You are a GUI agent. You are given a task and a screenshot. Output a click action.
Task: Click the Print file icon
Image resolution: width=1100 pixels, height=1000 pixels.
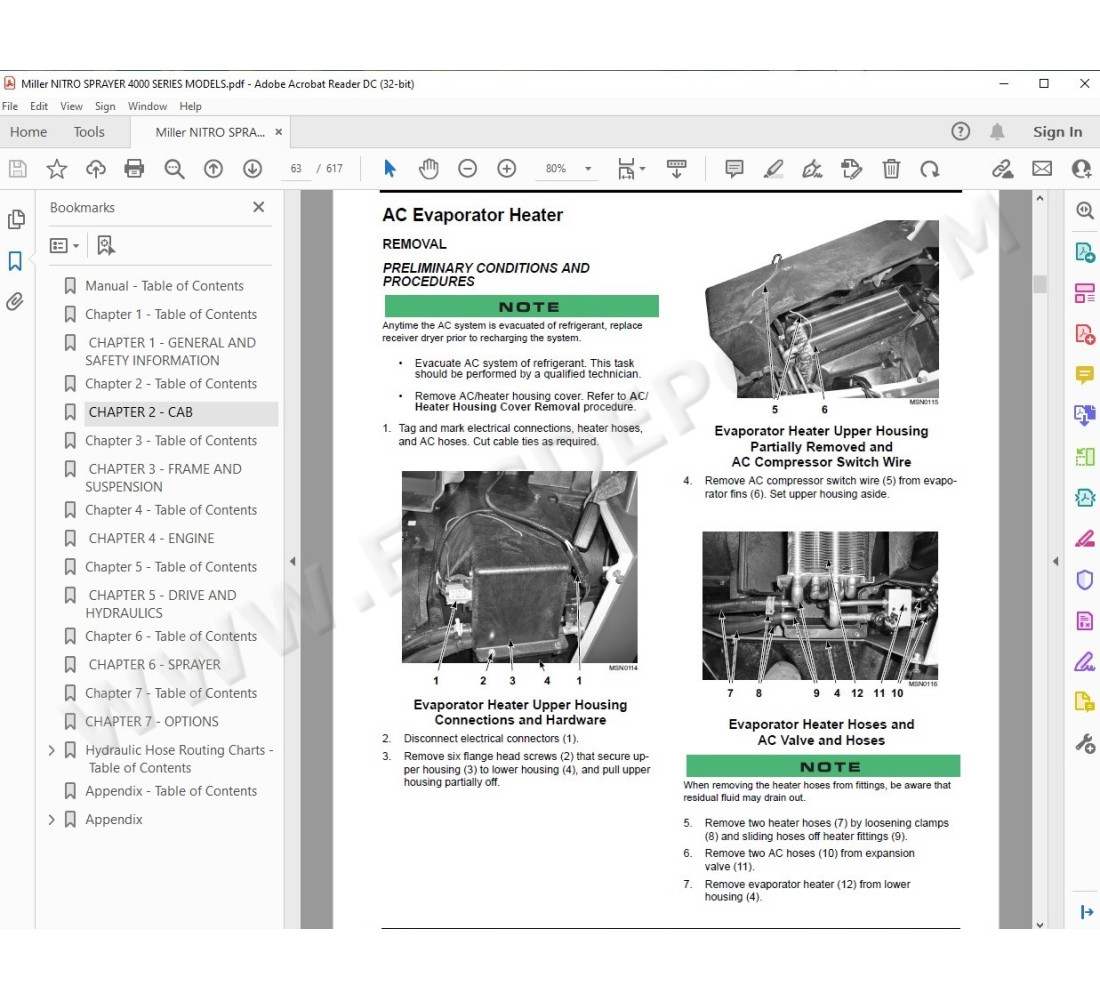click(134, 169)
